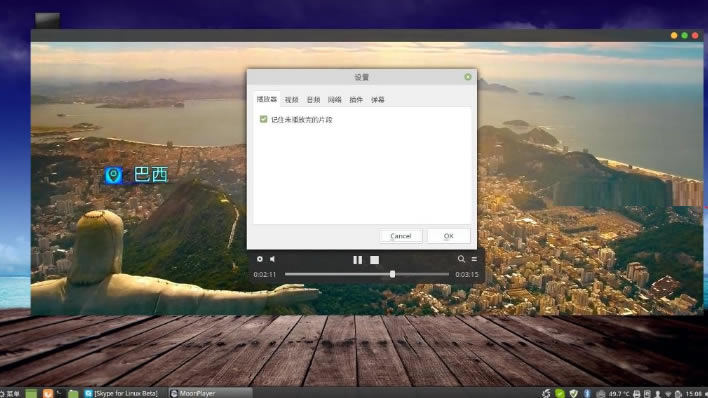Click the 49.7 °C temperature indicator
The height and width of the screenshot is (398, 708).
[619, 394]
